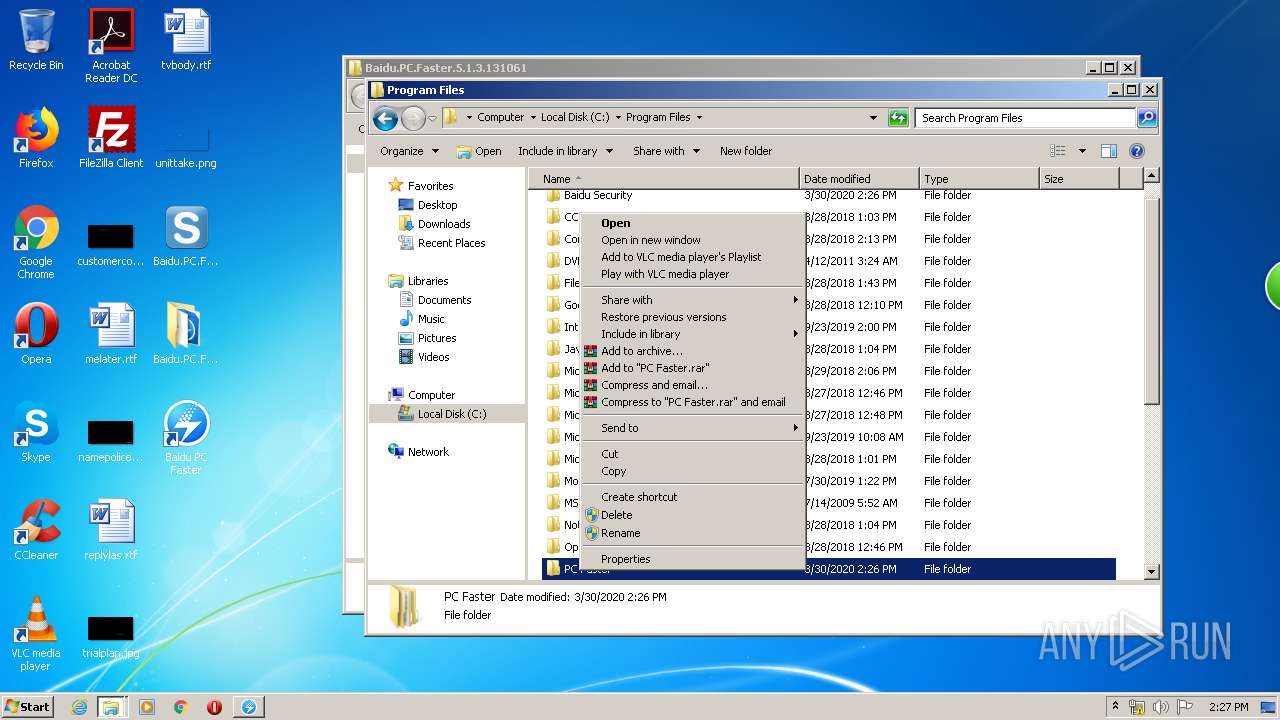Click in Search Program Files box

(1026, 118)
